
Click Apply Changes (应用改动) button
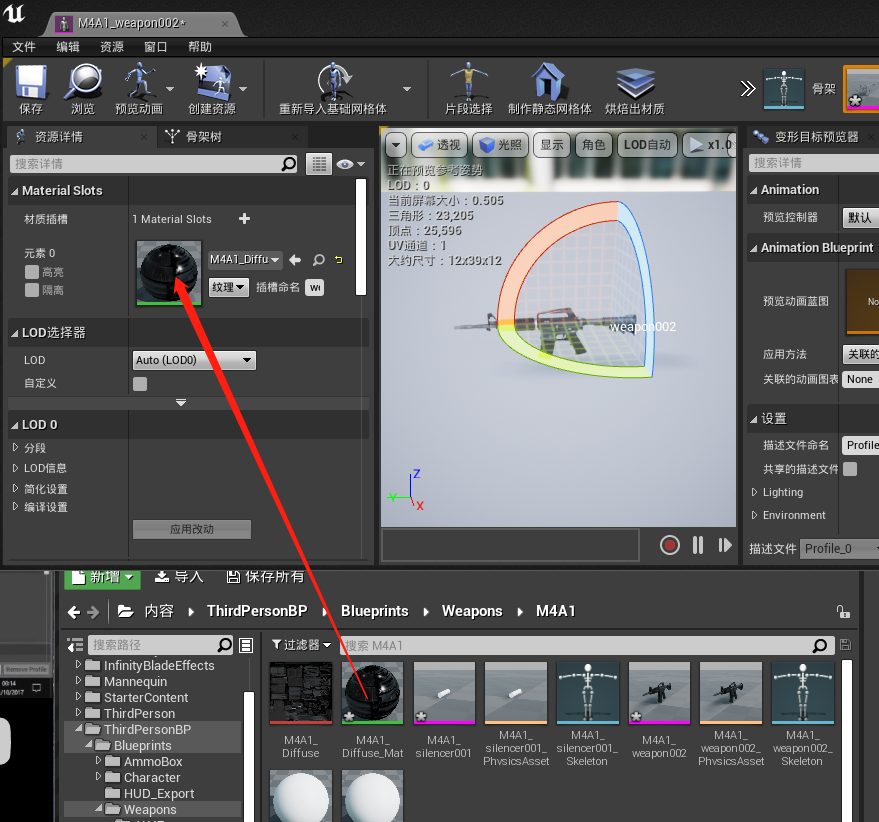click(x=192, y=529)
